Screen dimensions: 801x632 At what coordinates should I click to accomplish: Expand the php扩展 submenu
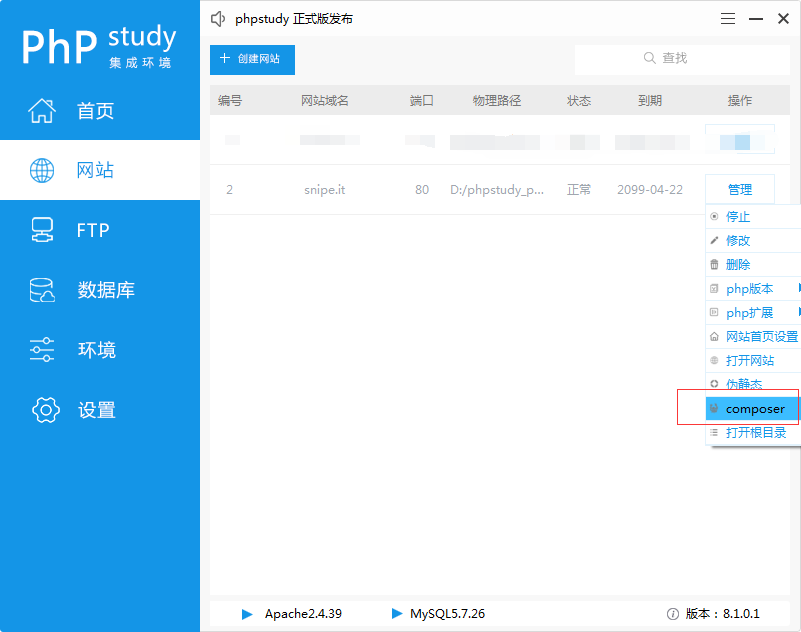[752, 312]
